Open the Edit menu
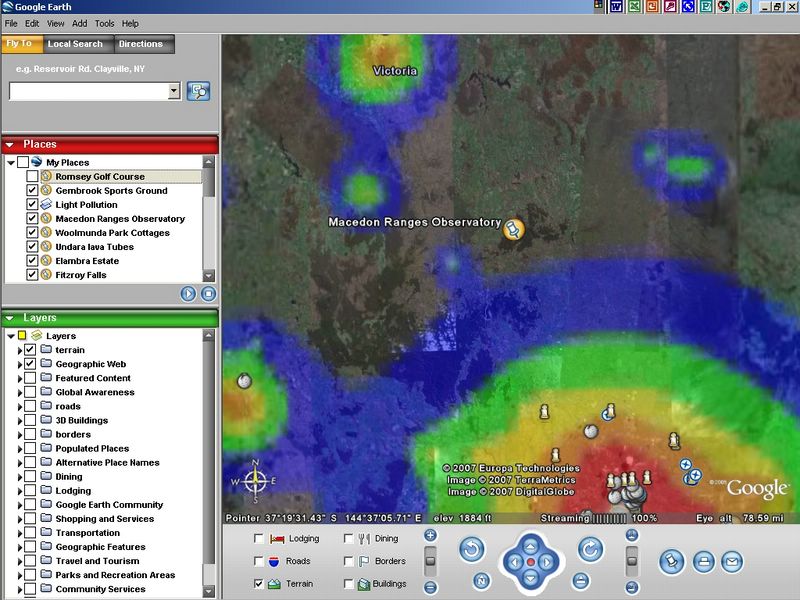This screenshot has height=600, width=800. click(32, 23)
